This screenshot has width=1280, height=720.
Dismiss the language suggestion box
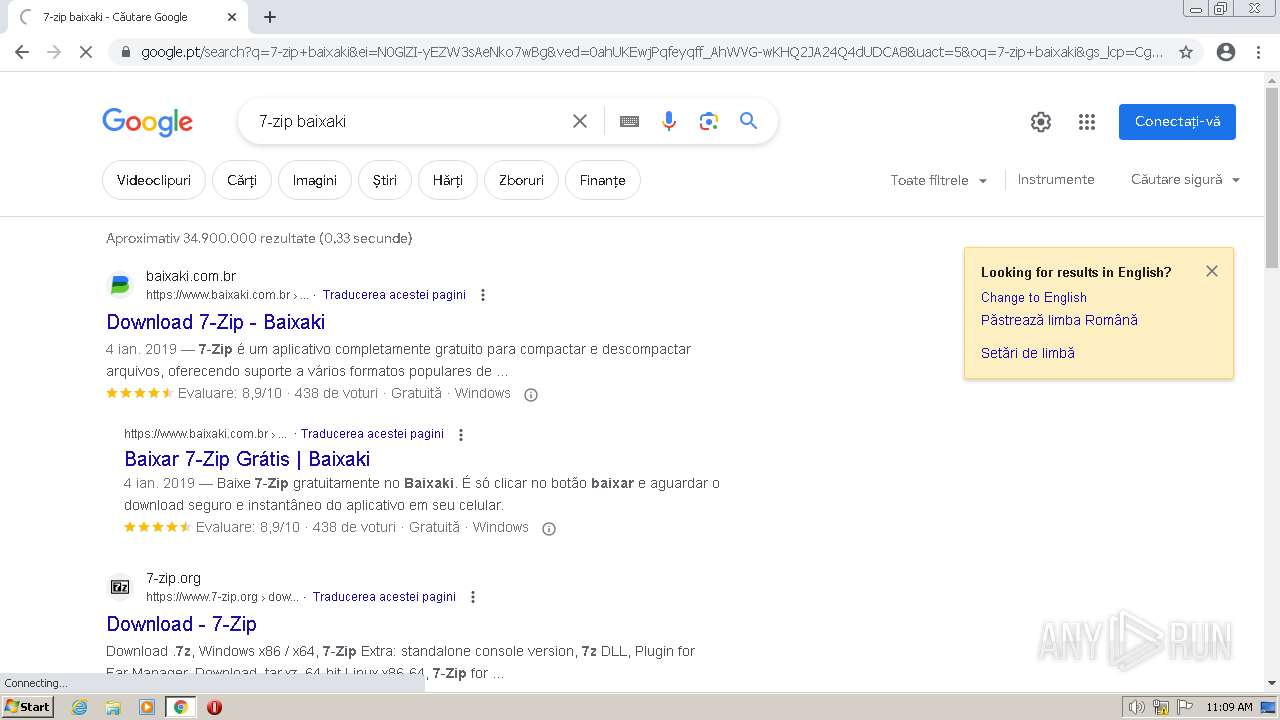tap(1212, 271)
